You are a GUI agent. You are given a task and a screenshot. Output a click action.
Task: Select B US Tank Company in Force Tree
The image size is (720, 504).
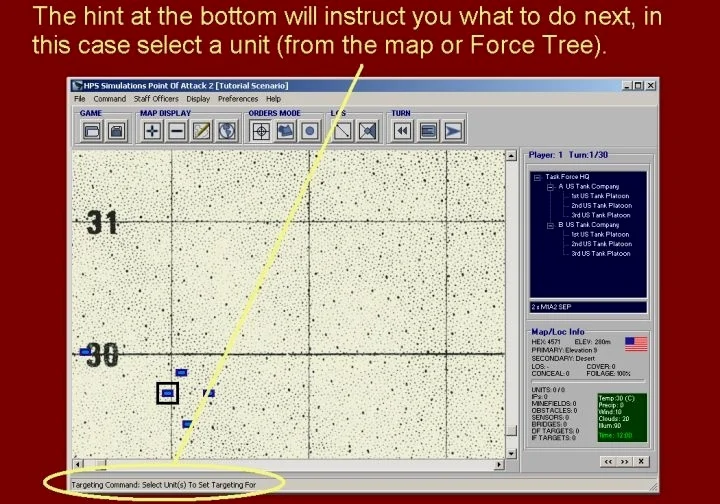coord(589,225)
